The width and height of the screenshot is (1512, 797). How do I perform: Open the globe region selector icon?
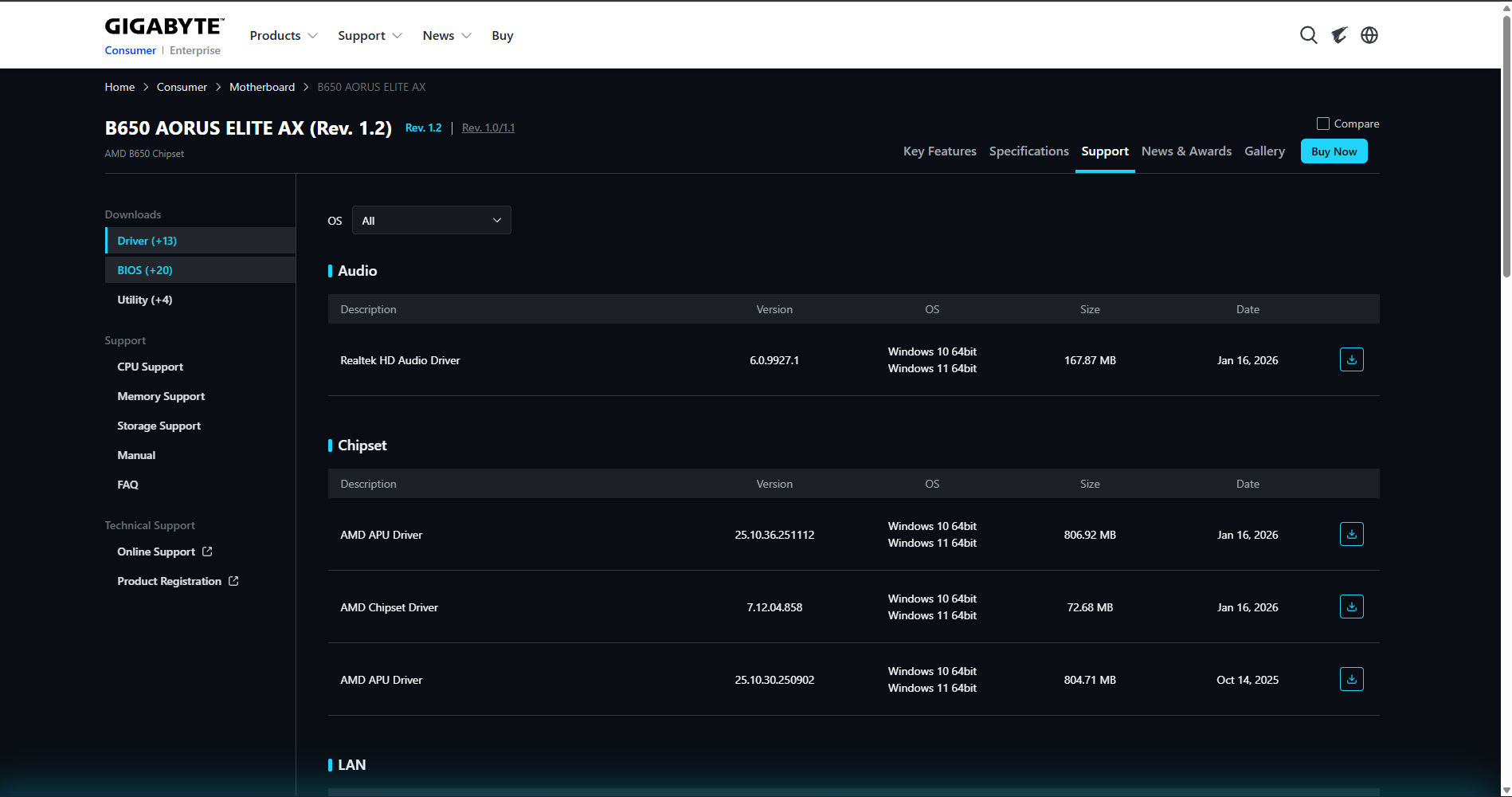pos(1369,35)
